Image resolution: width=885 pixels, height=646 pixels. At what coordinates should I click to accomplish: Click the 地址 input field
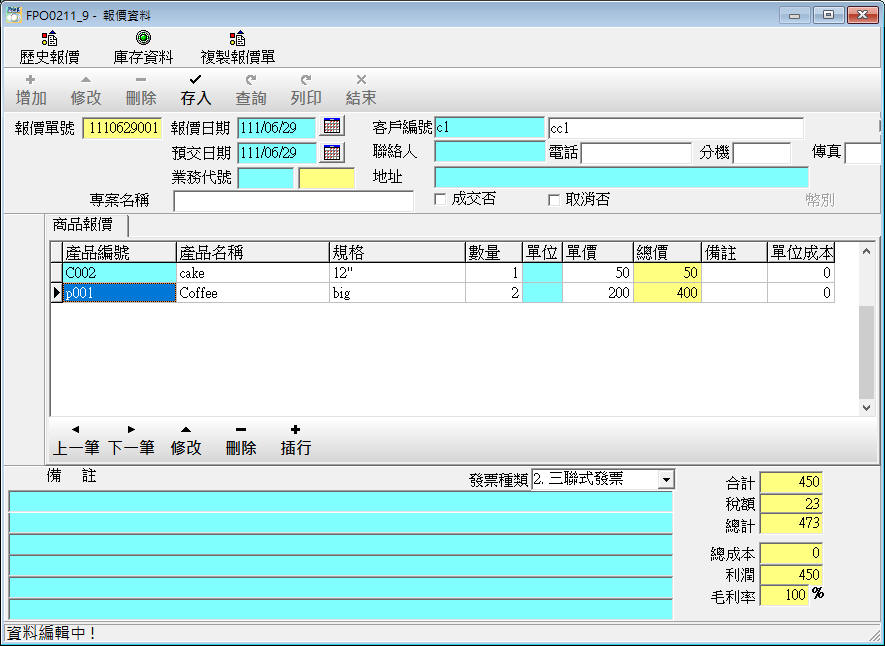tap(621, 177)
